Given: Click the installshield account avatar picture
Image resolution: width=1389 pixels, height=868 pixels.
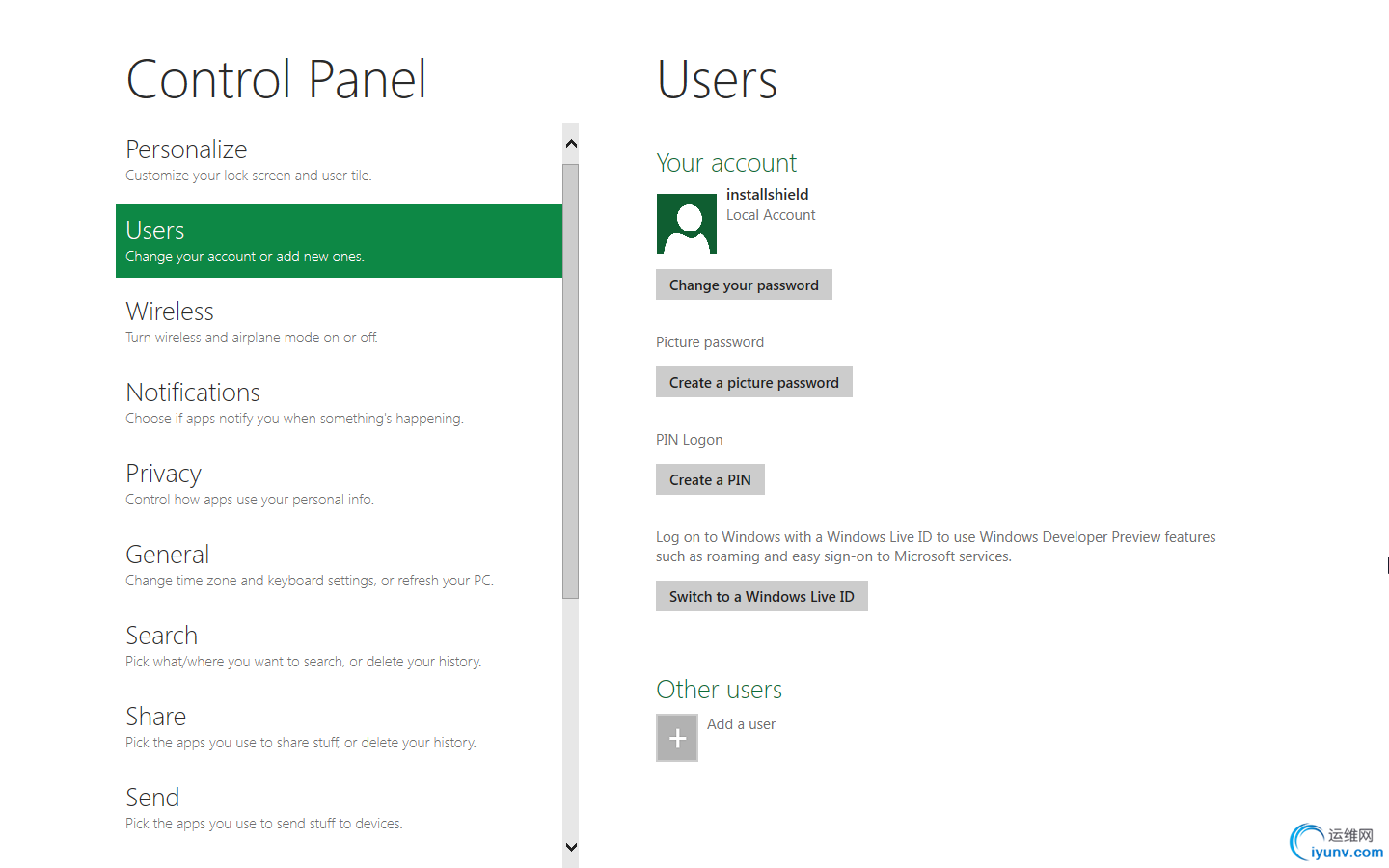Looking at the screenshot, I should pyautogui.click(x=686, y=224).
